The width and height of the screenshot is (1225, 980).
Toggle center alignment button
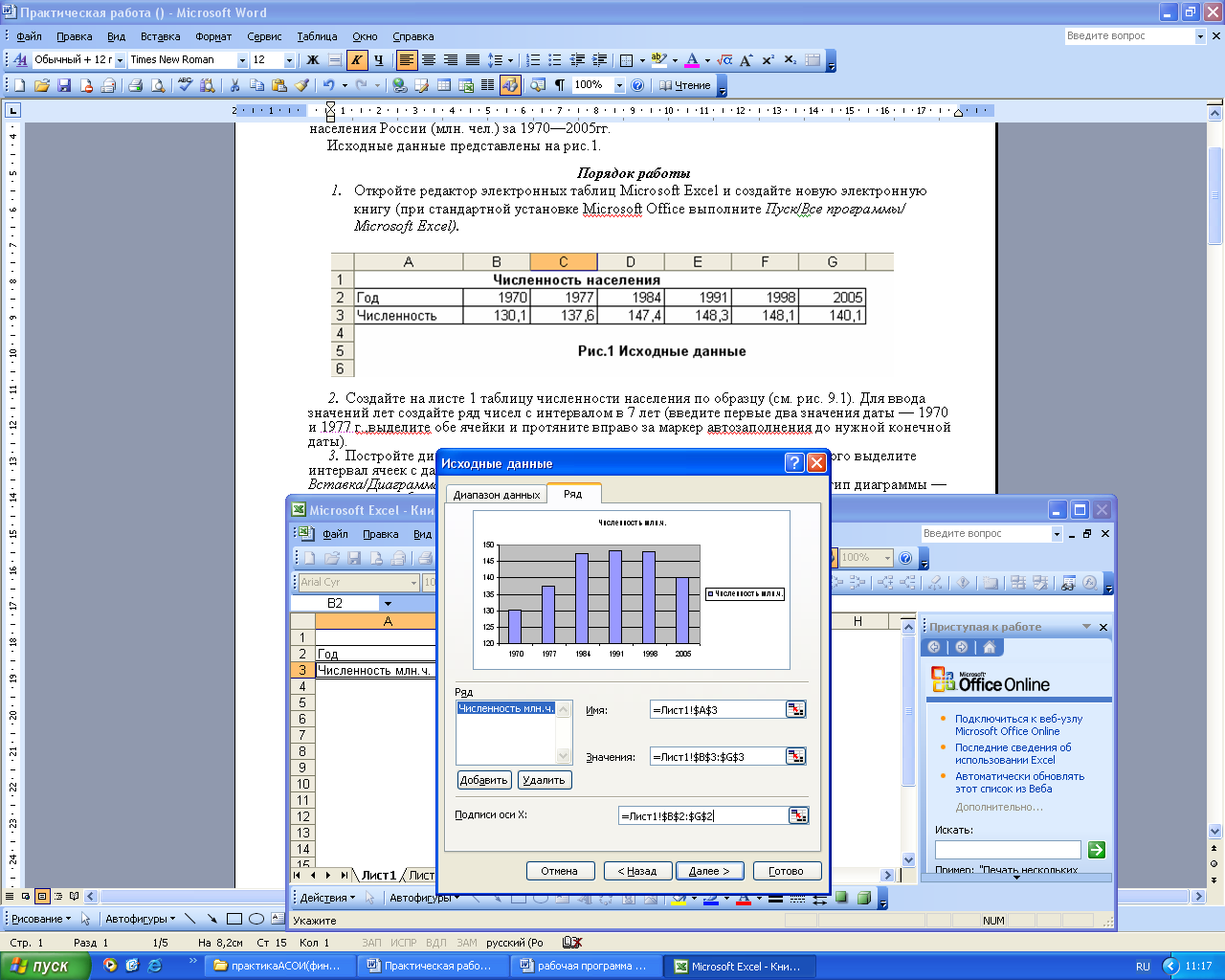pyautogui.click(x=429, y=59)
